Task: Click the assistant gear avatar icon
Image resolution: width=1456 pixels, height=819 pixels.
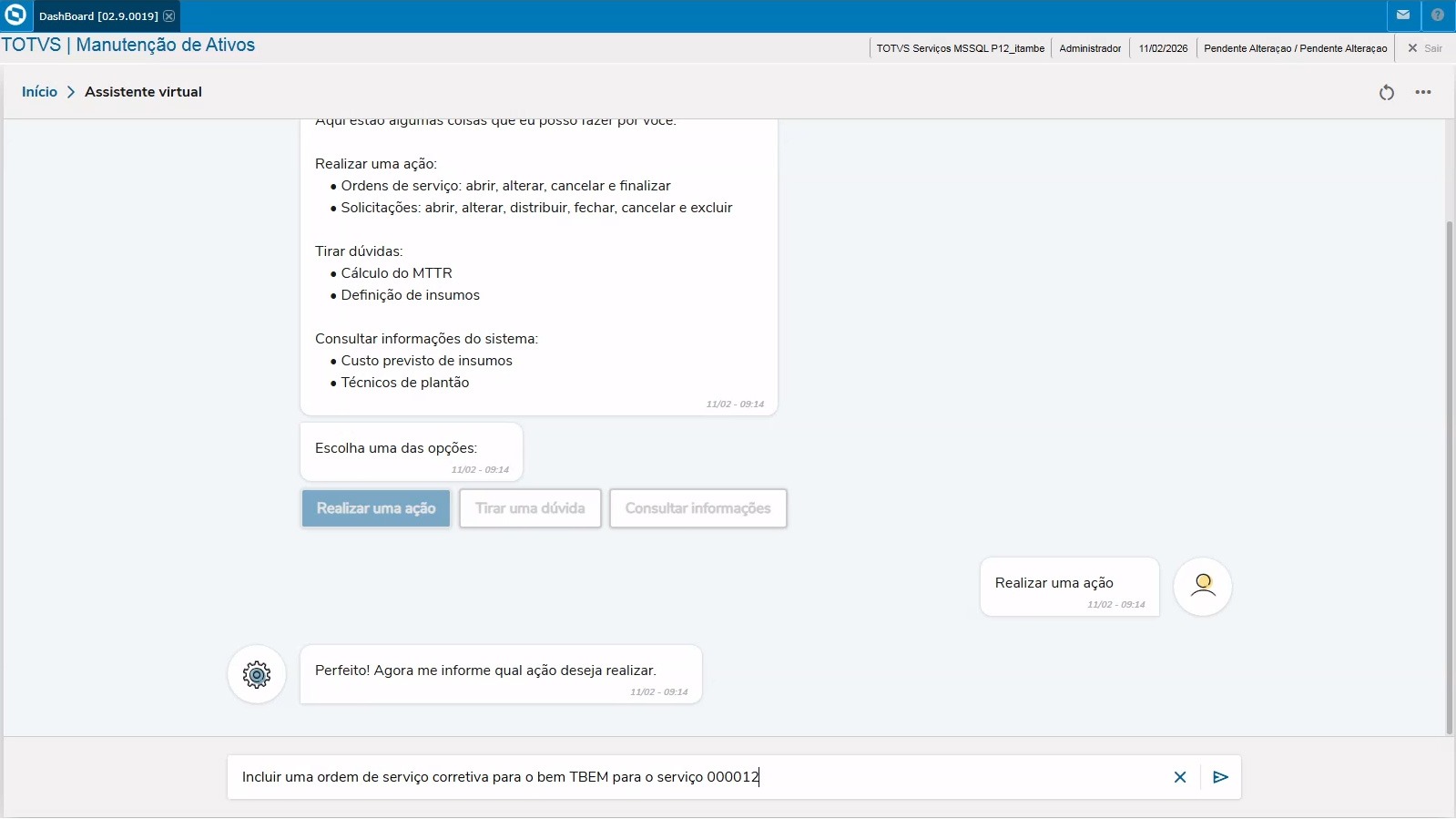Action: point(257,674)
